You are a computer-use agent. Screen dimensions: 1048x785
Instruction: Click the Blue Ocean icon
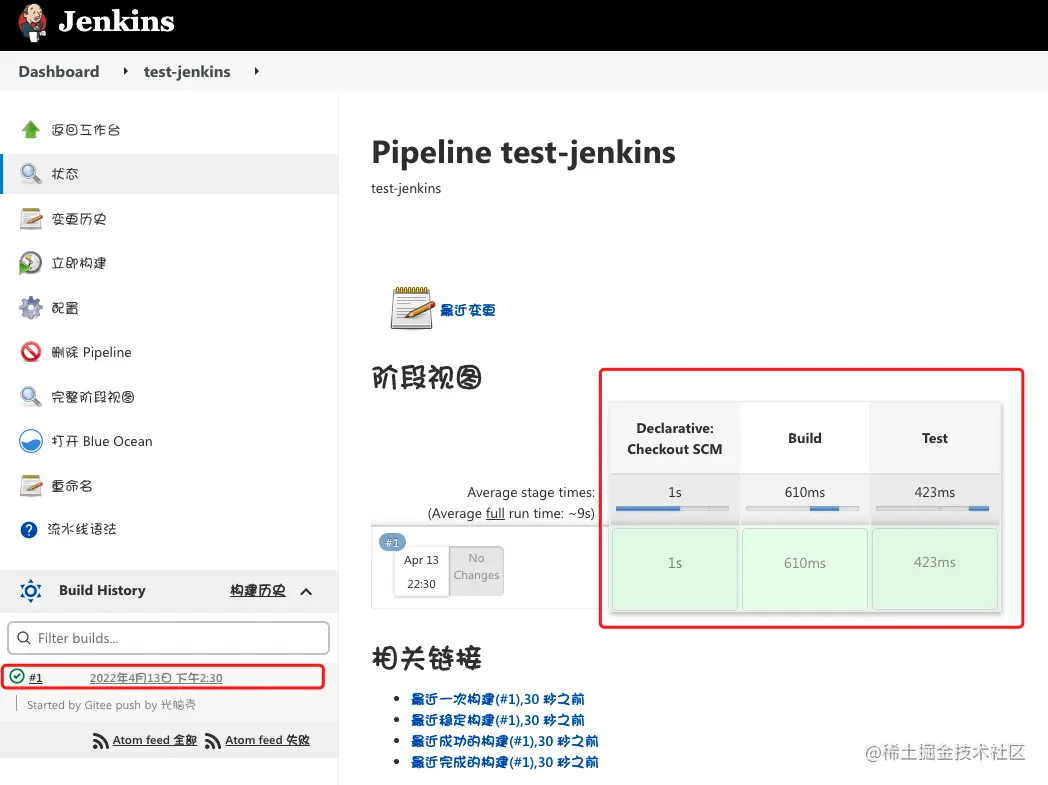[x=31, y=441]
